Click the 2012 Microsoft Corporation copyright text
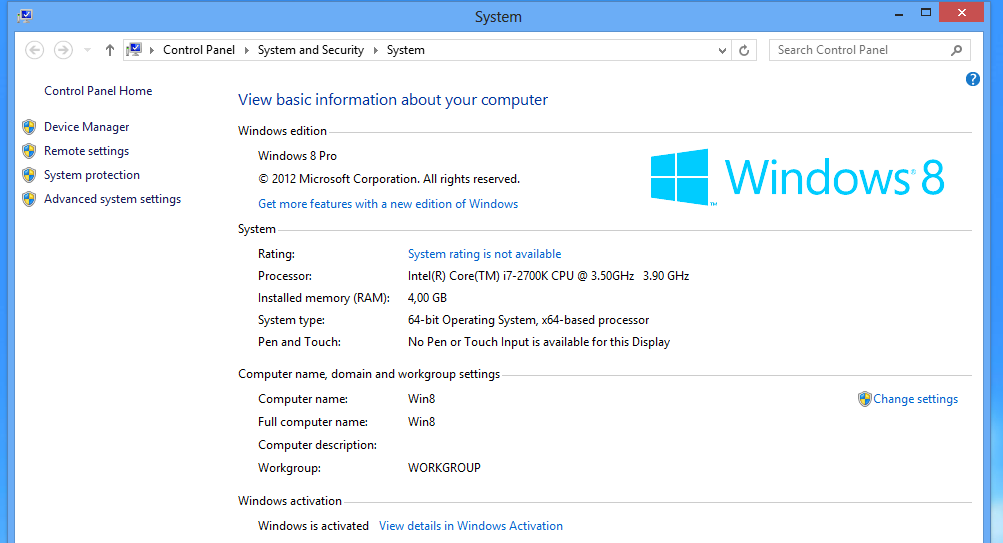Screen dimensions: 1003x543 tap(389, 179)
